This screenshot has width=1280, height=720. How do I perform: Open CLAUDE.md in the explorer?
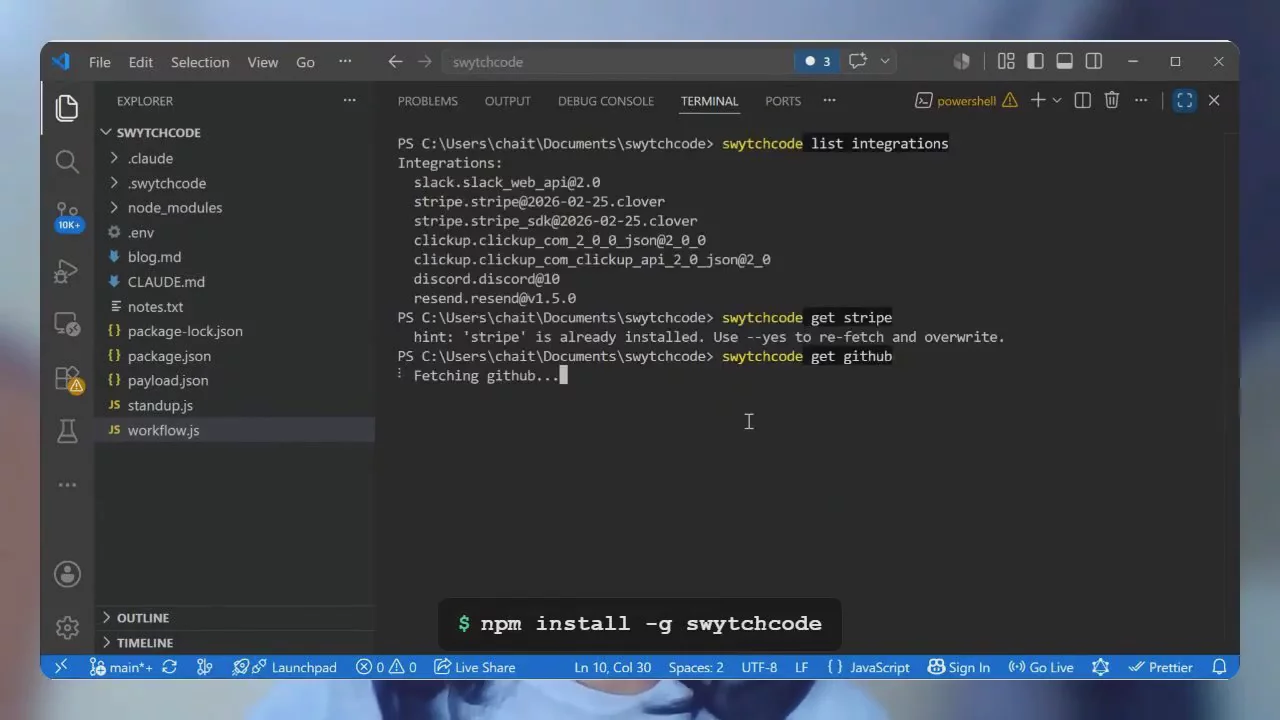coord(235,282)
